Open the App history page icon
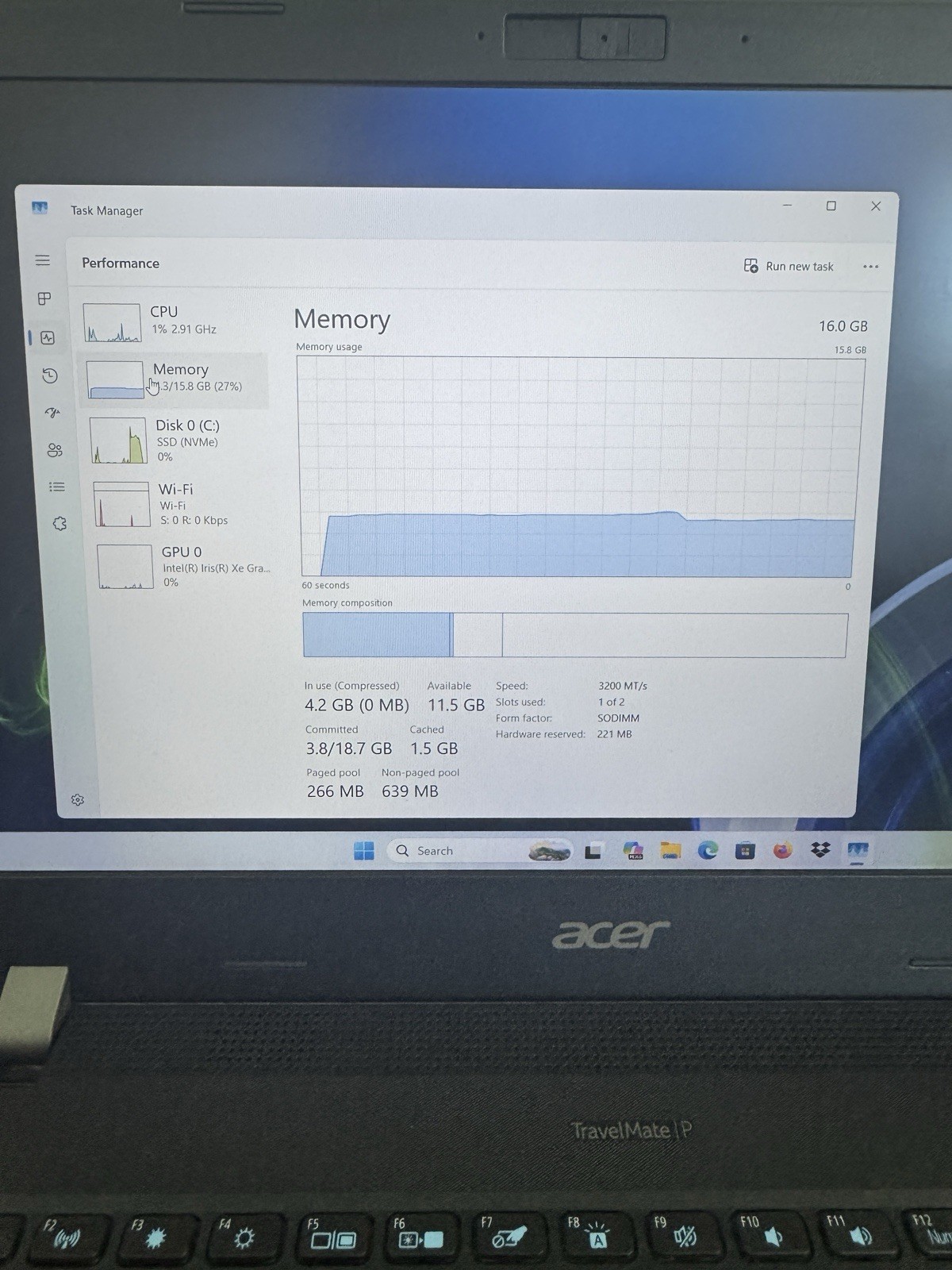Image resolution: width=952 pixels, height=1270 pixels. point(49,375)
